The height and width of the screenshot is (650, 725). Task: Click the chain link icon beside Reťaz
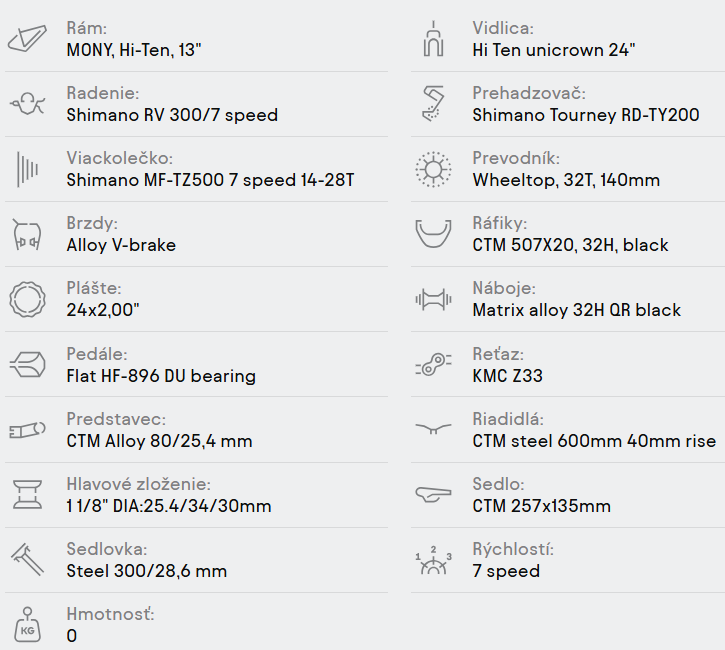coord(433,364)
